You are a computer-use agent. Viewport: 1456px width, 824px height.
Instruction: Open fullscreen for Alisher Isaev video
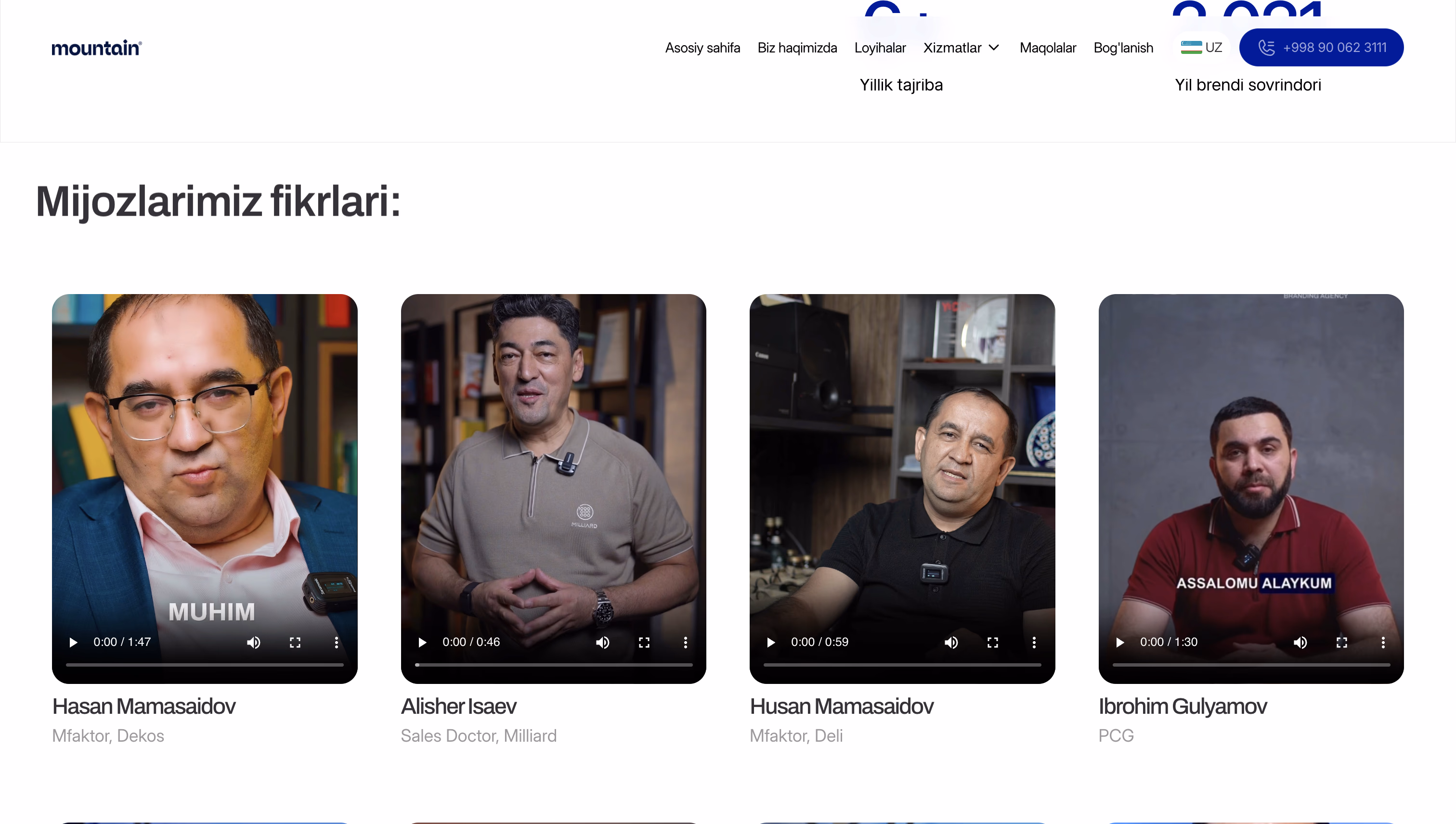pyautogui.click(x=644, y=643)
